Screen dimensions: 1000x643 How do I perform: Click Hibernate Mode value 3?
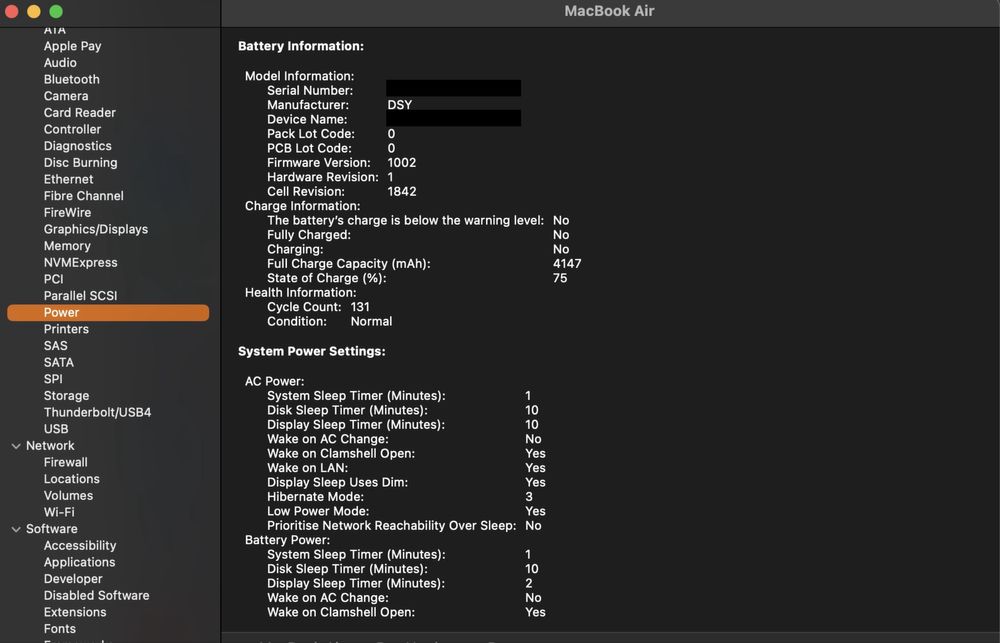click(x=529, y=497)
